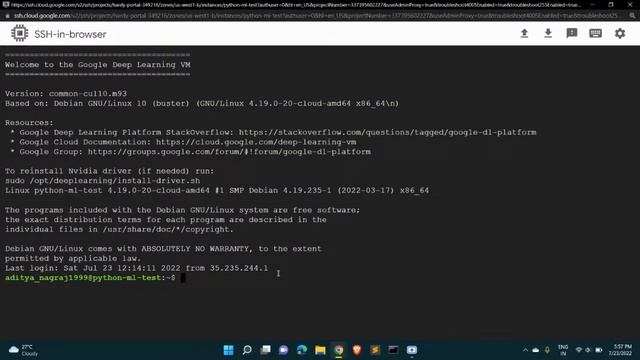Image resolution: width=640 pixels, height=360 pixels.
Task: Open the clock showing 5:57 PM
Action: [621, 350]
